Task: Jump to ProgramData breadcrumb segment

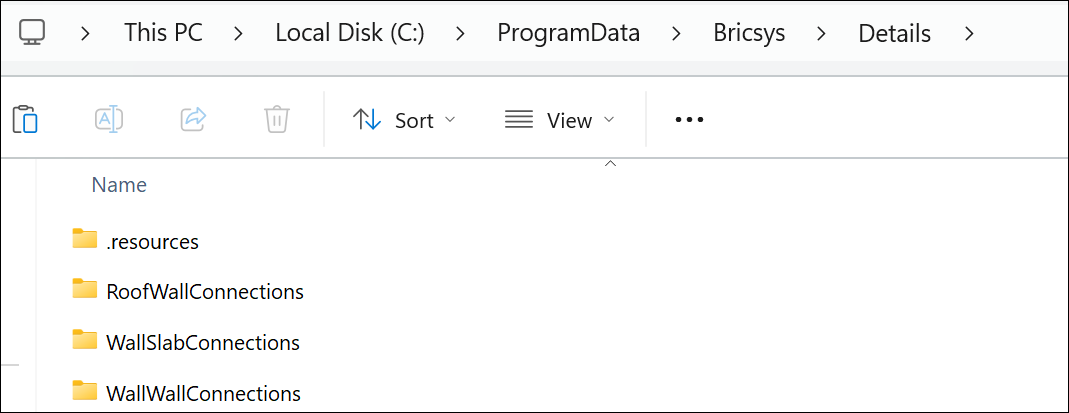Action: (x=569, y=33)
